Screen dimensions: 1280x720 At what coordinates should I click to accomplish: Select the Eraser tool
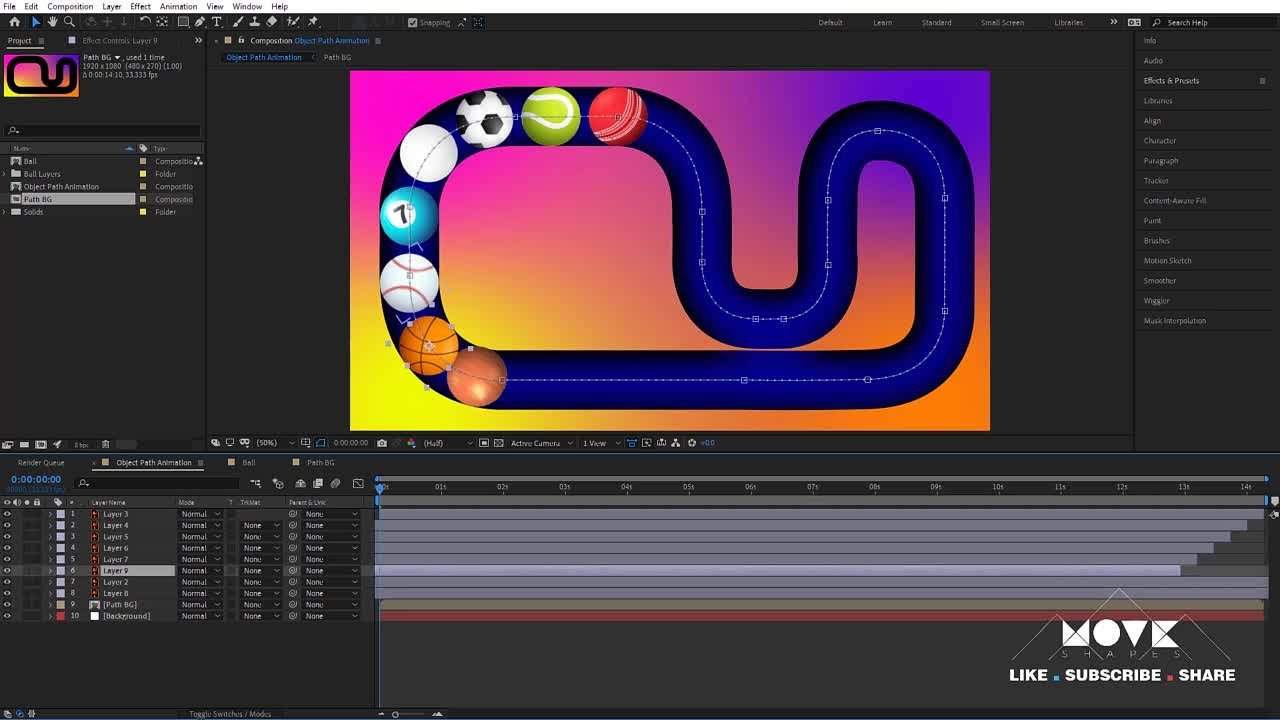tap(271, 22)
